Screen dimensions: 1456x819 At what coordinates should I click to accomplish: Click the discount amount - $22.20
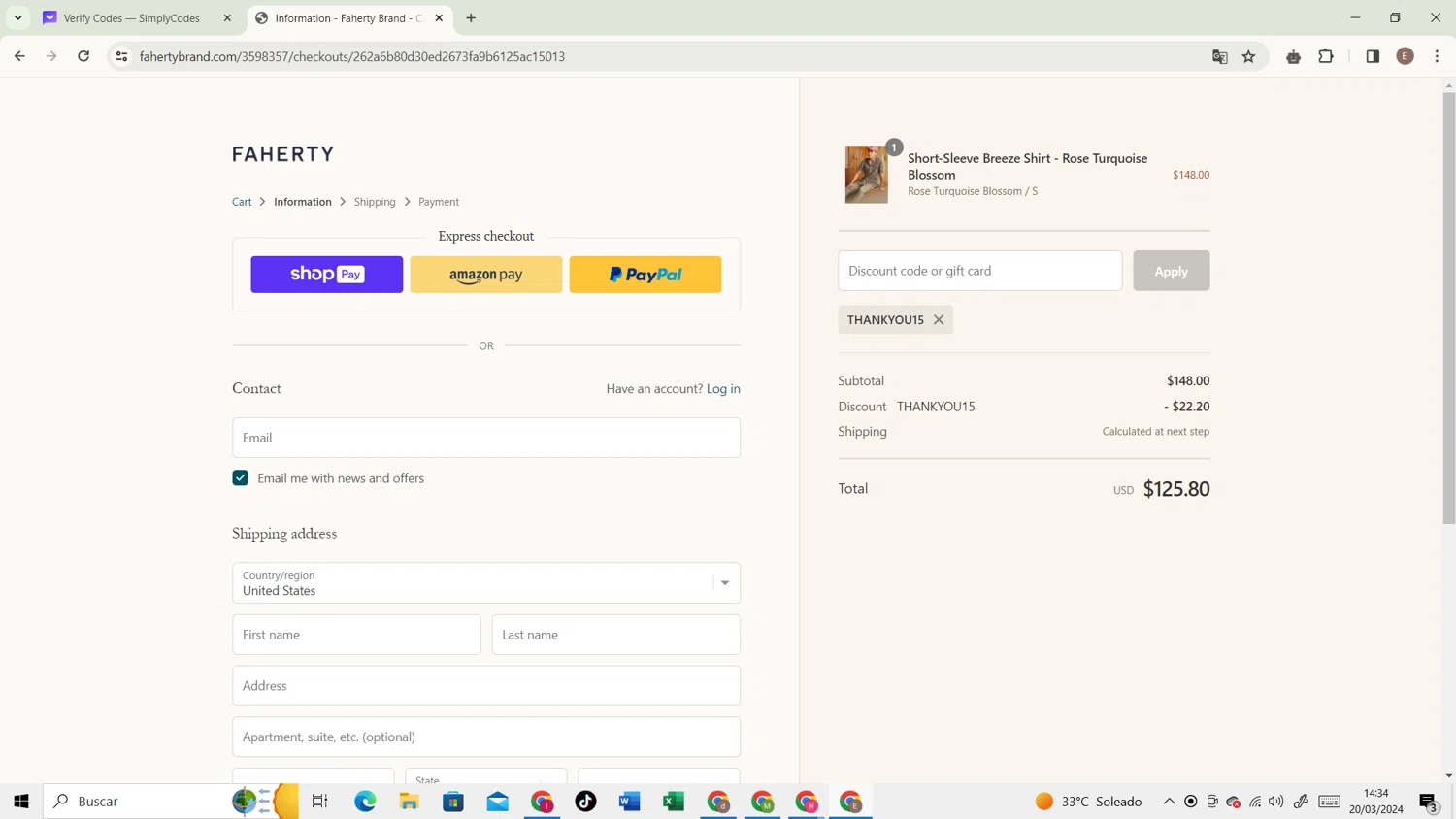1187,407
